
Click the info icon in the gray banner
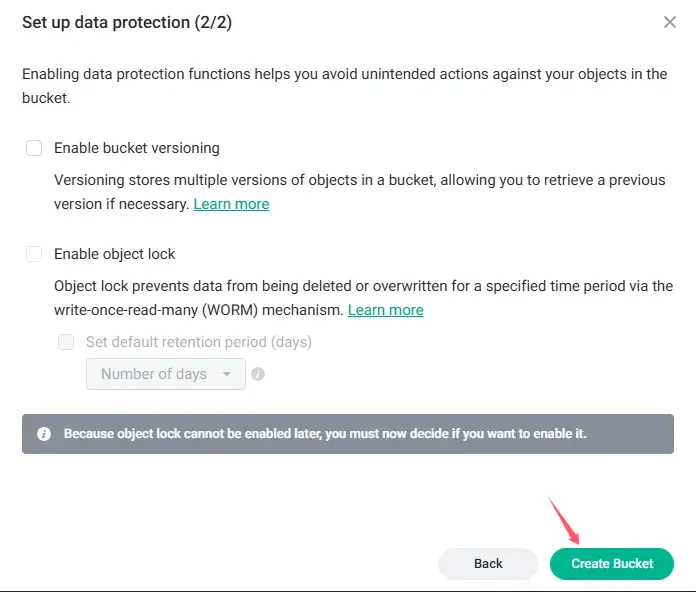44,434
